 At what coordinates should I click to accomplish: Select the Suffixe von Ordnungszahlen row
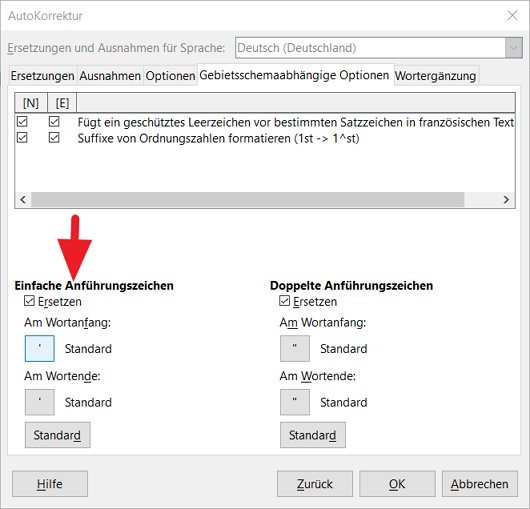coord(265,138)
